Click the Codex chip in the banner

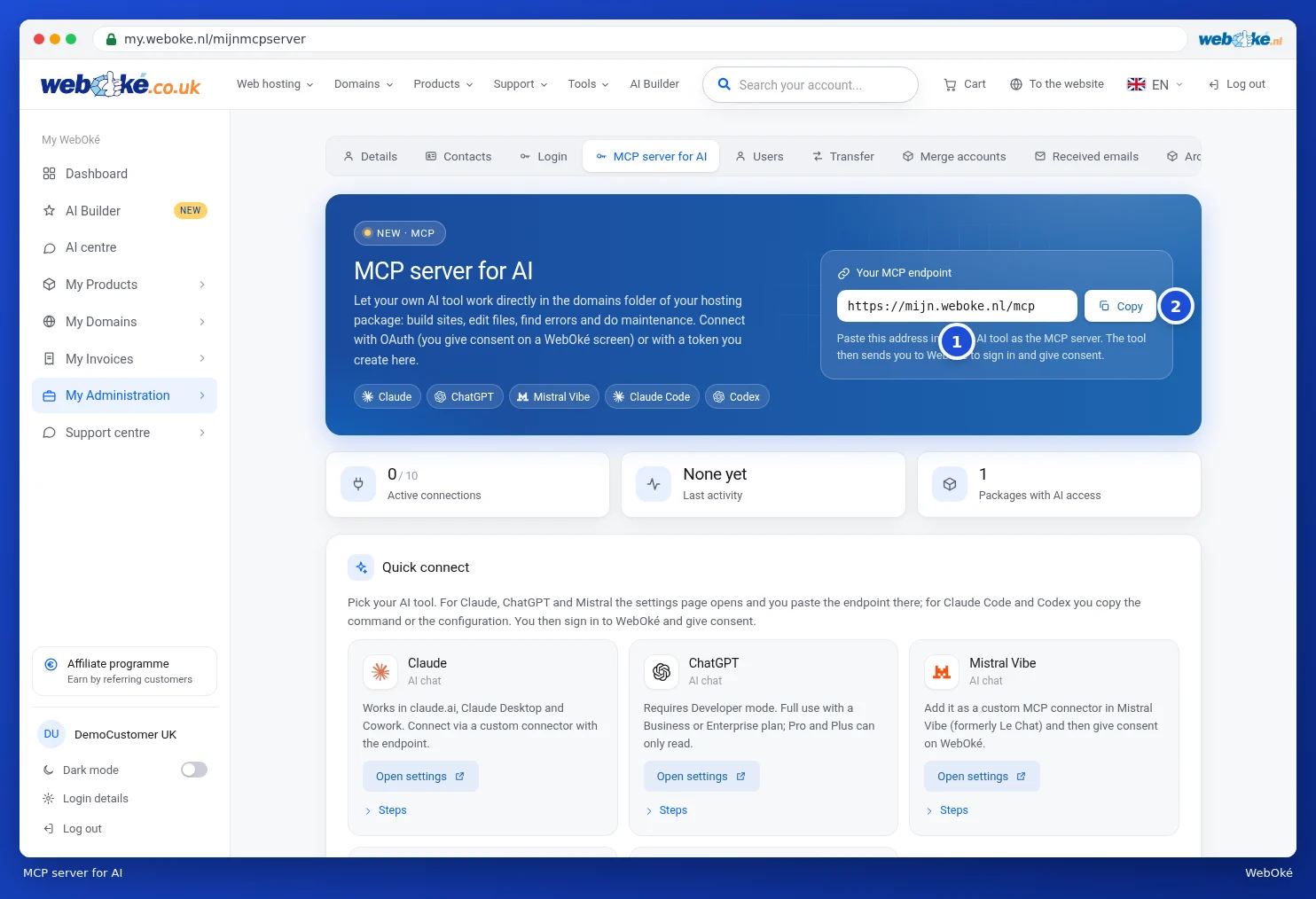[x=737, y=396]
